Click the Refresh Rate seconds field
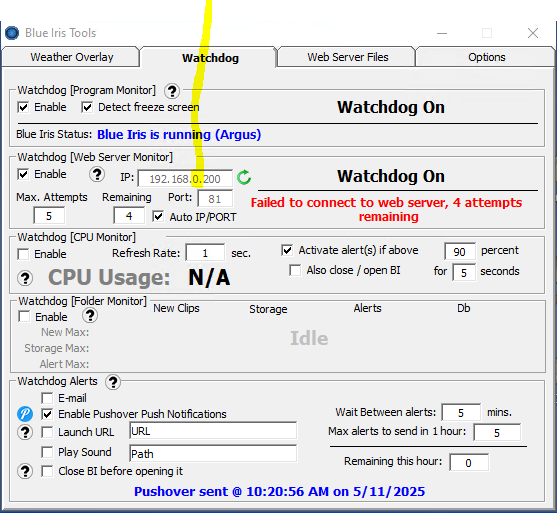Screen dimensions: 557x513 tap(205, 253)
